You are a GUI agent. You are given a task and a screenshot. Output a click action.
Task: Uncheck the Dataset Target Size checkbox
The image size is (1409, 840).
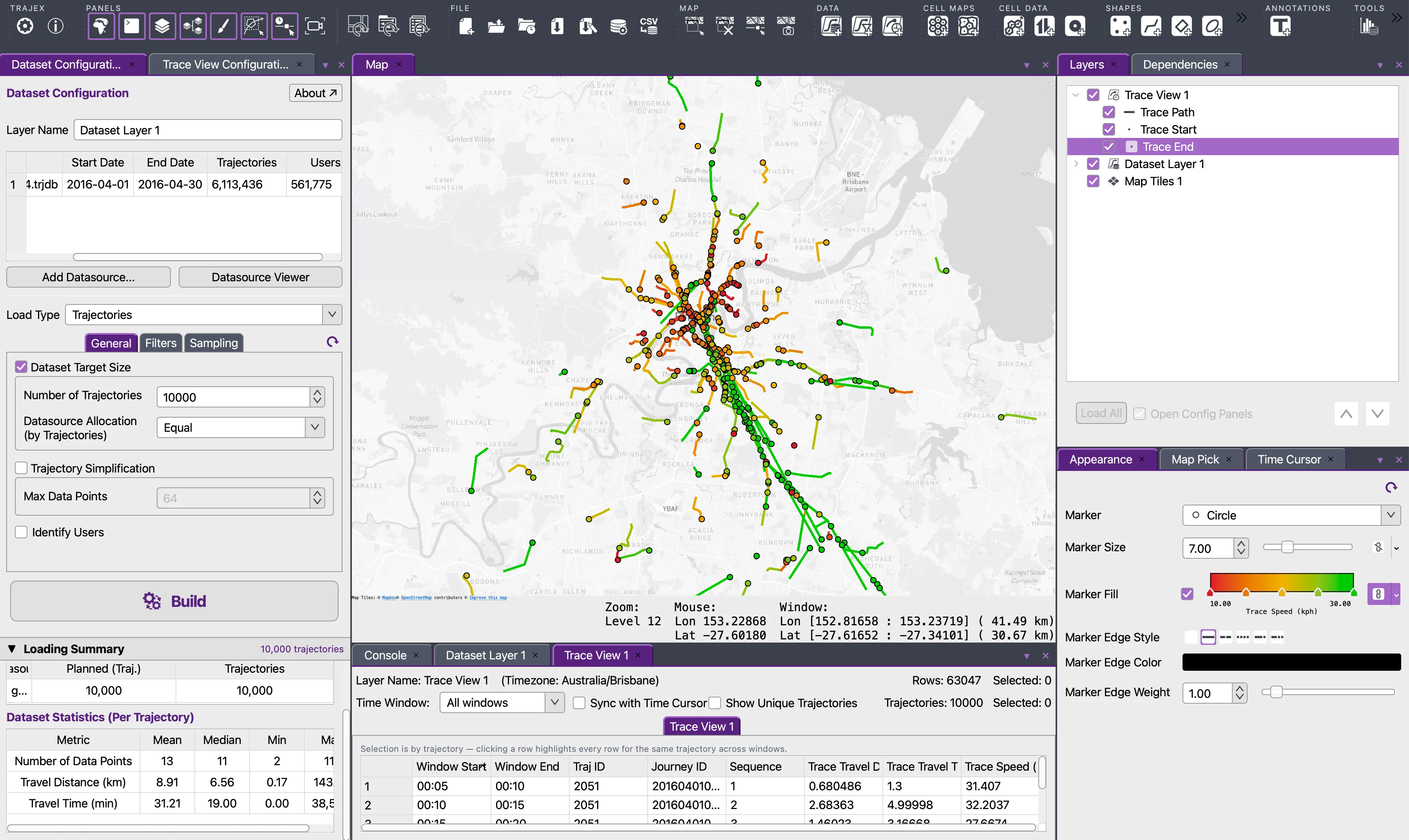(x=21, y=367)
